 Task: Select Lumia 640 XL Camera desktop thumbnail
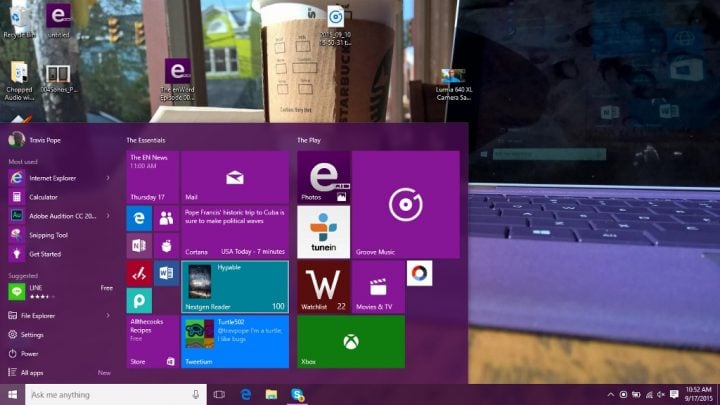[x=453, y=84]
